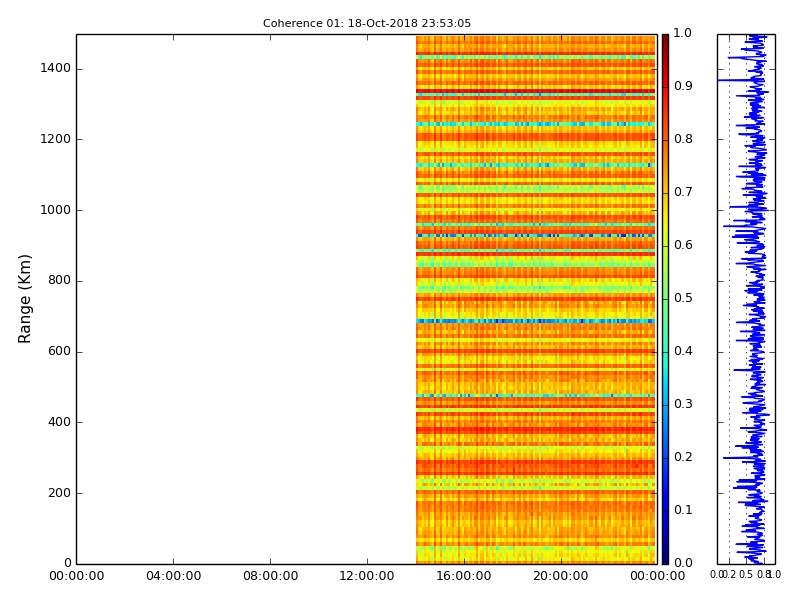Click the colorbar 0.0 label
800x600 pixels.
coord(683,563)
